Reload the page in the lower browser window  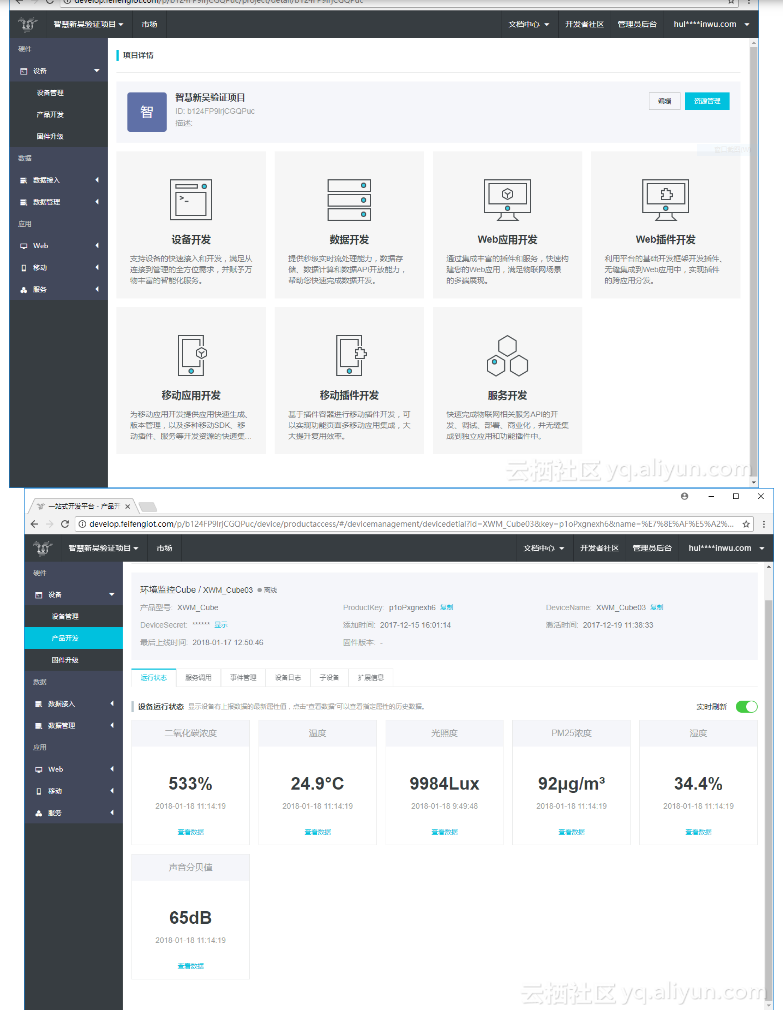tap(64, 524)
